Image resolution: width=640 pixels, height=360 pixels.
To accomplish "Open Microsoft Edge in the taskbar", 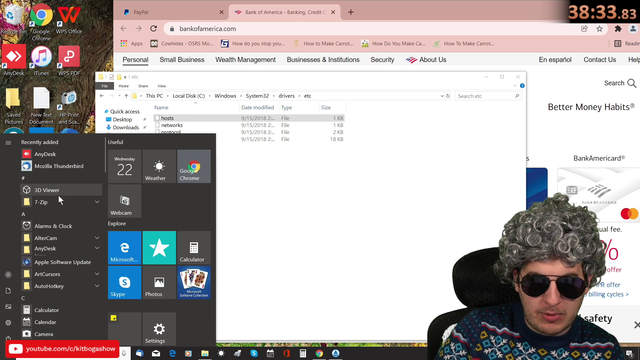I will point(172,353).
